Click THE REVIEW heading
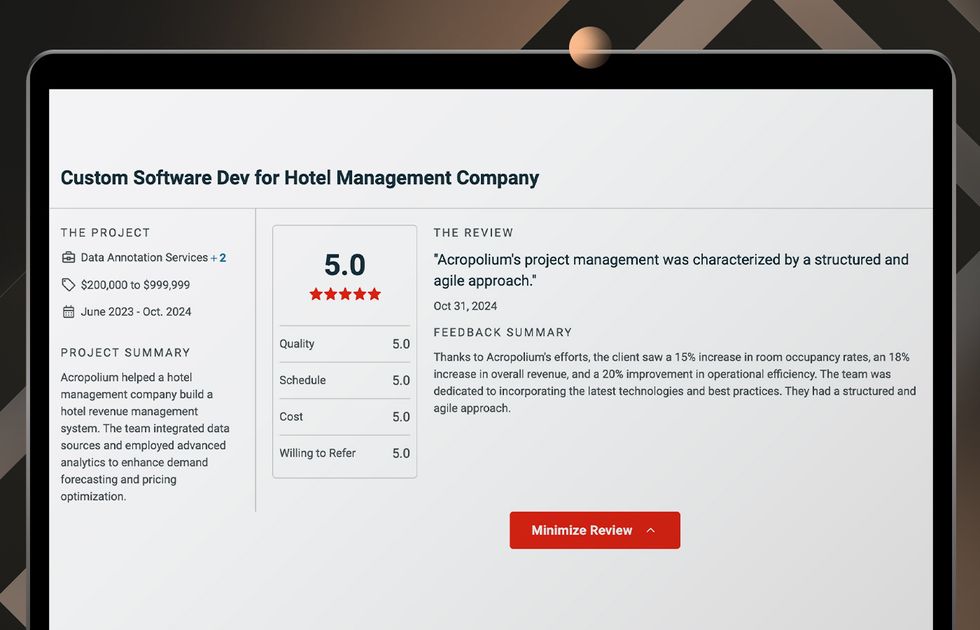980x630 pixels. pyautogui.click(x=473, y=232)
